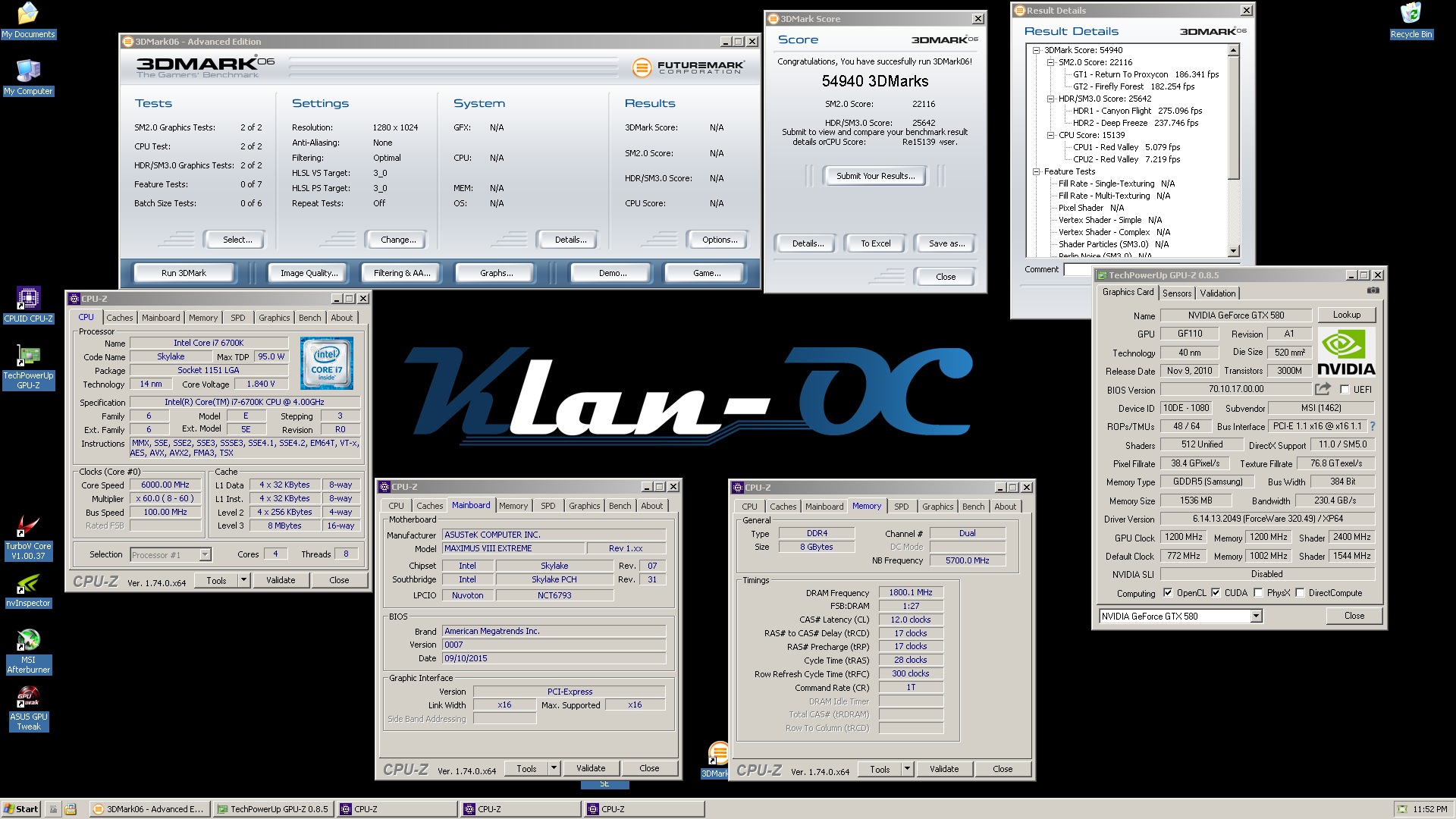Open Tools dropdown arrow in CPU-Z Memory window

coord(907,769)
